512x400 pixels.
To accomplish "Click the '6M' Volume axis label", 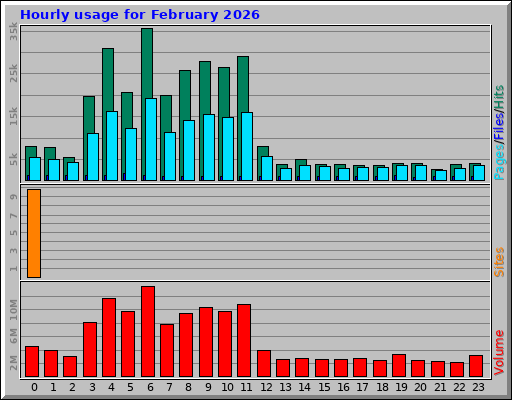I will click(13, 336).
